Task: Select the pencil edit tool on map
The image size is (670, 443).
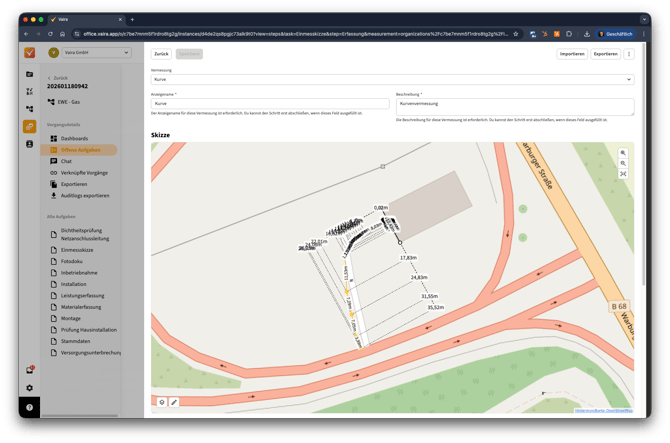Action: [174, 402]
